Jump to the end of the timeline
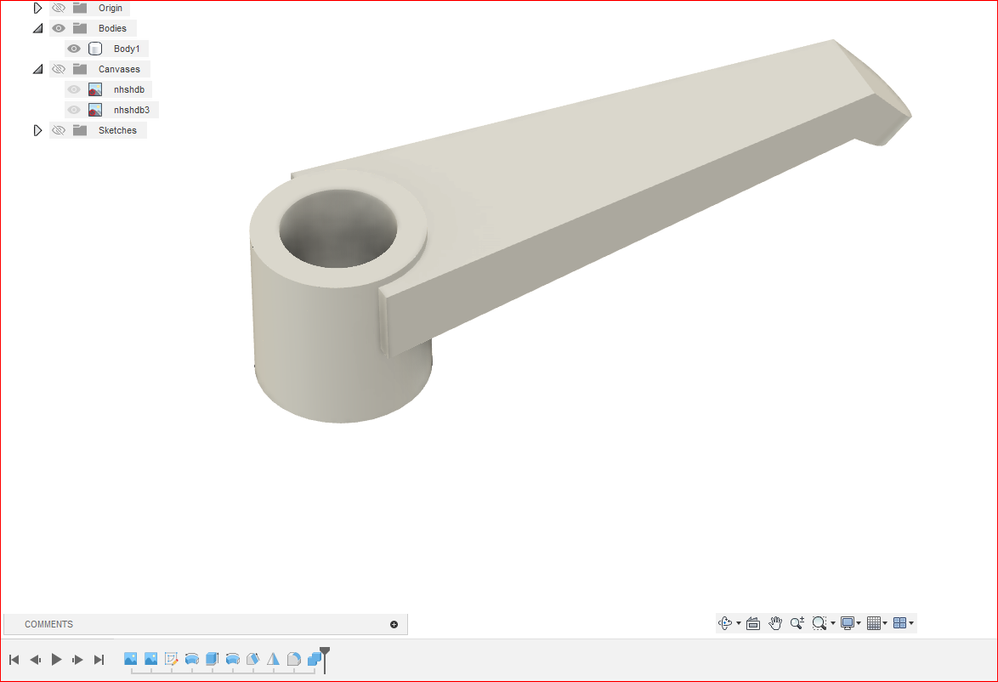Viewport: 998px width, 682px height. point(99,659)
